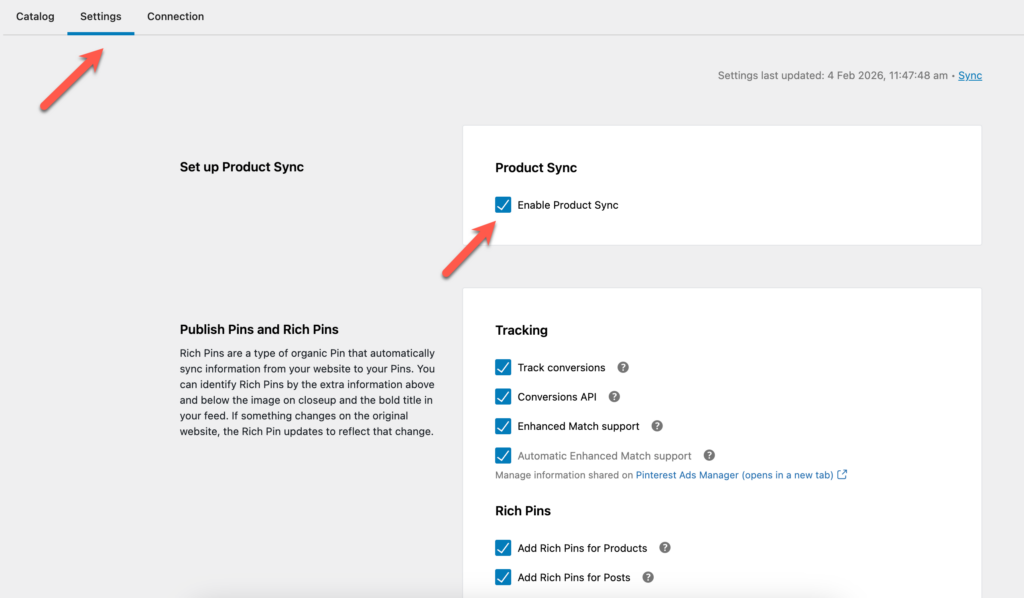The width and height of the screenshot is (1024, 598).
Task: Click the external link icon after Pinterest Ads Manager
Action: 840,474
